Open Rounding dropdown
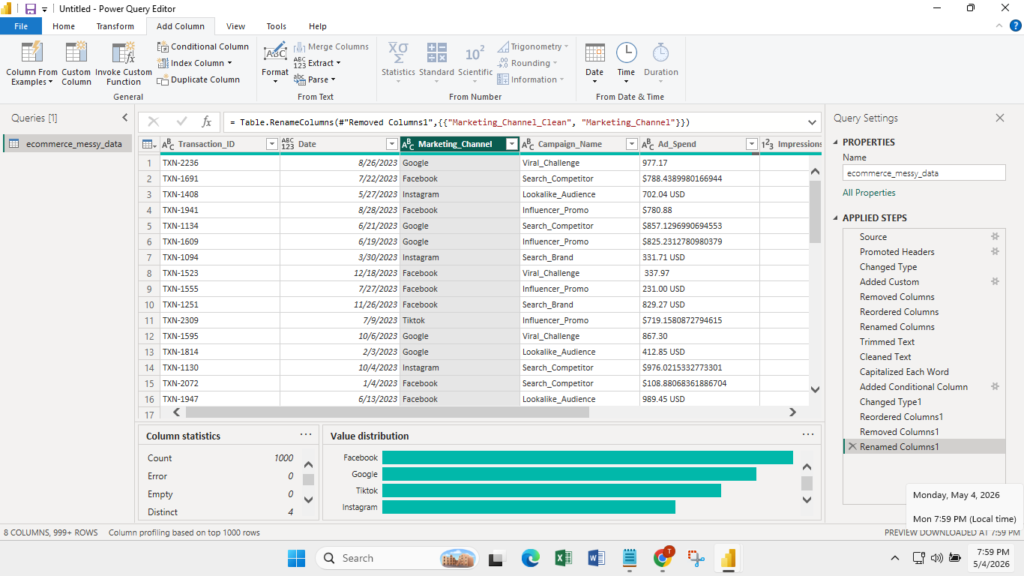Screen dimensions: 1024x576 (528, 63)
